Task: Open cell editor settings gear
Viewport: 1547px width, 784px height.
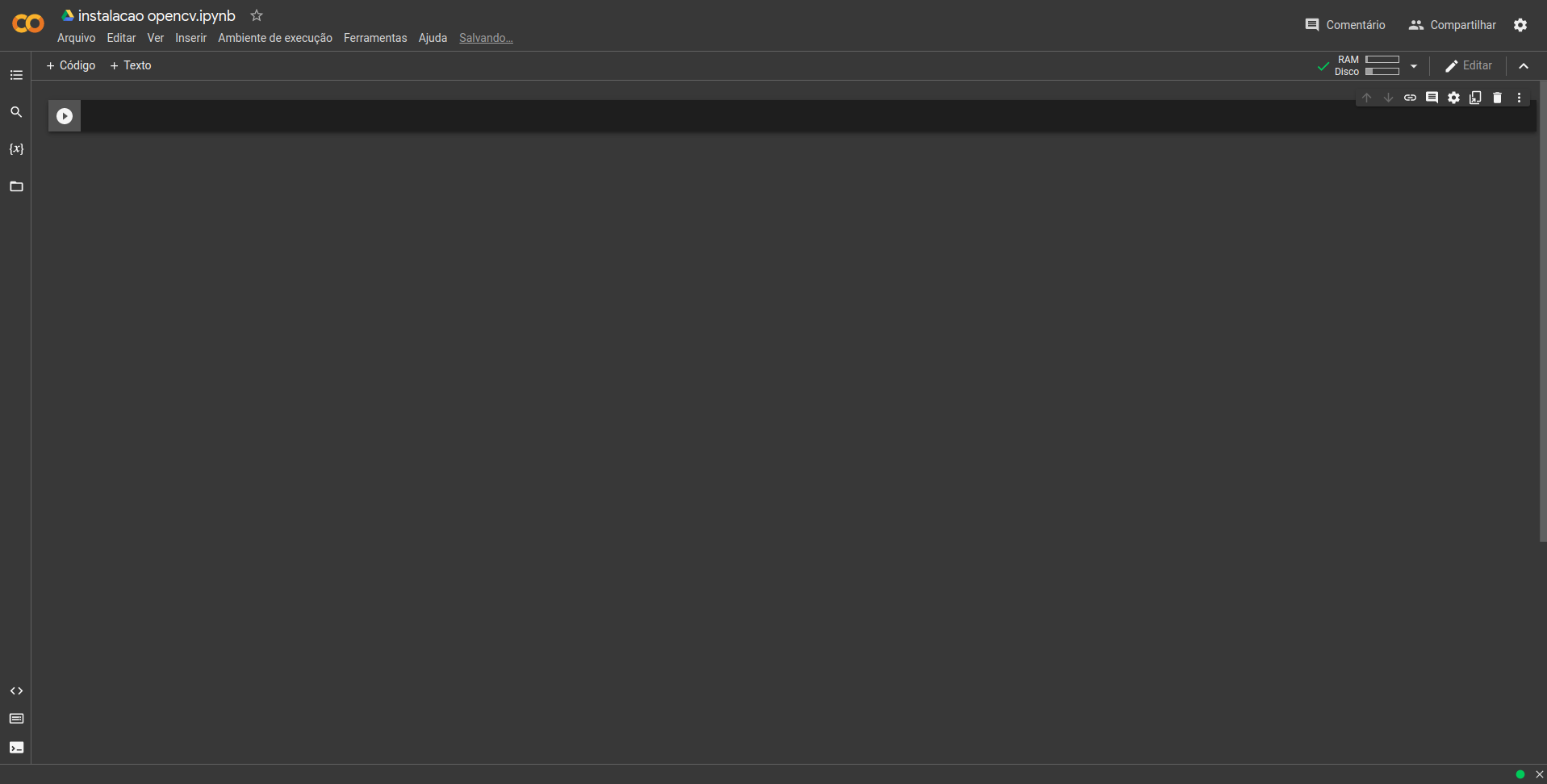Action: tap(1453, 98)
